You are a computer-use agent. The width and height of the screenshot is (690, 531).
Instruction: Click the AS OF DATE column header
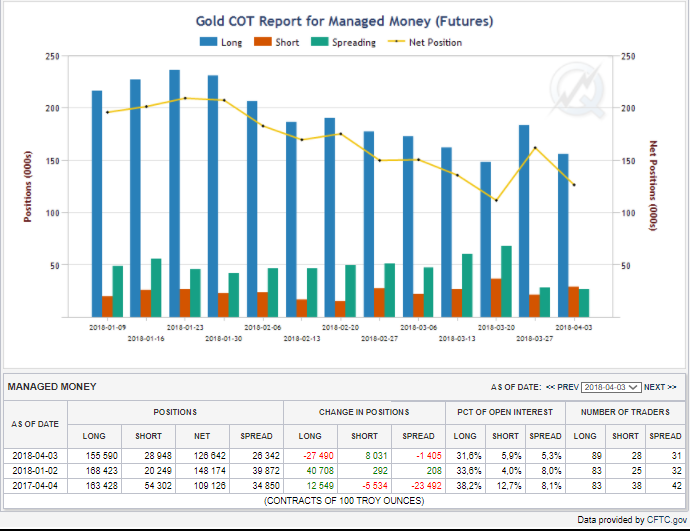pos(35,424)
